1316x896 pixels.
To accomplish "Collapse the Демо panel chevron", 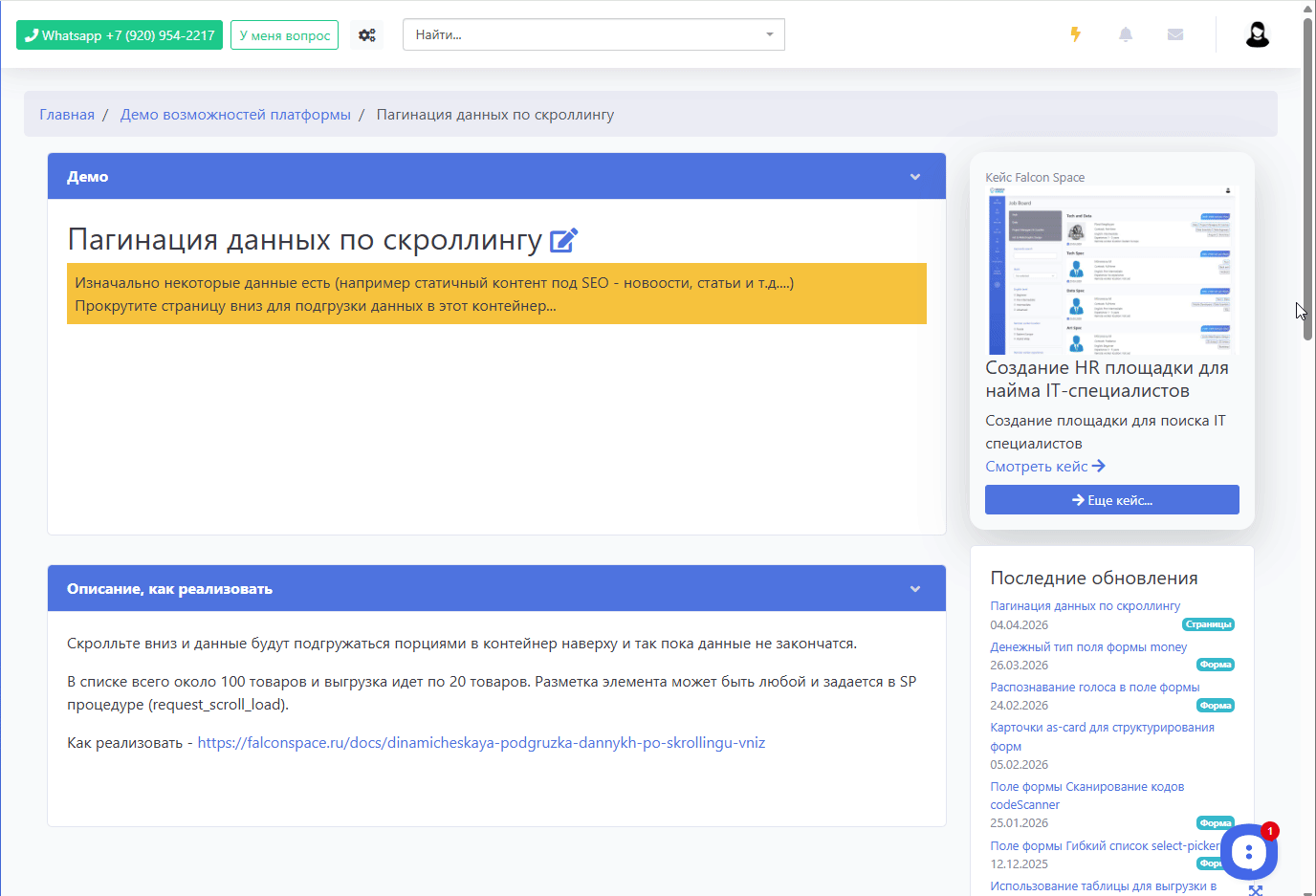I will [x=915, y=177].
